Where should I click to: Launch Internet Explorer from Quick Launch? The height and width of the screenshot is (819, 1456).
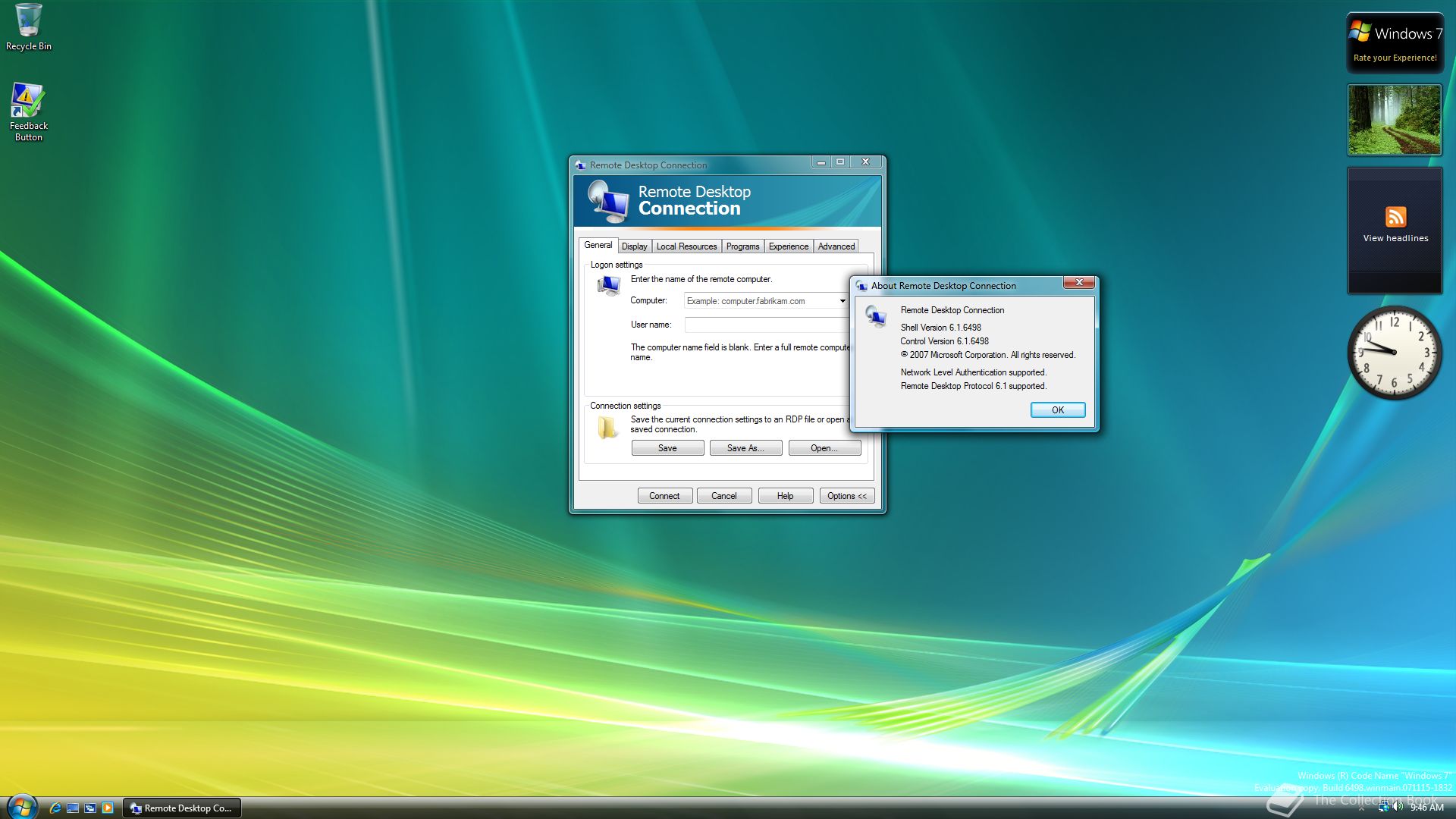pos(55,808)
